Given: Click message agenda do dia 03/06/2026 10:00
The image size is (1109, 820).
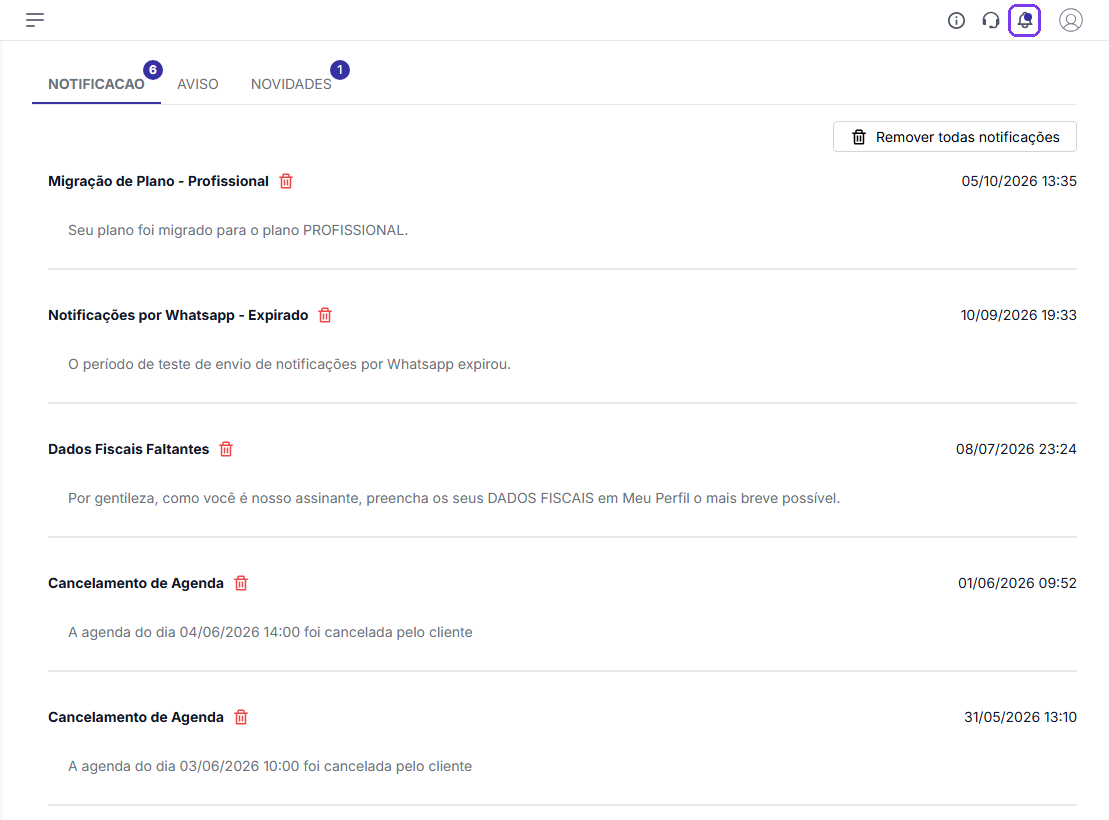Looking at the screenshot, I should pyautogui.click(x=270, y=766).
